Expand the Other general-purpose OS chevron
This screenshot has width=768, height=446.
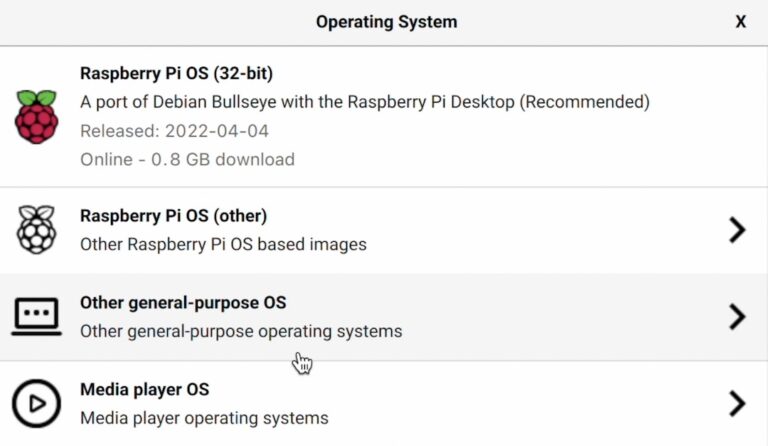[737, 317]
